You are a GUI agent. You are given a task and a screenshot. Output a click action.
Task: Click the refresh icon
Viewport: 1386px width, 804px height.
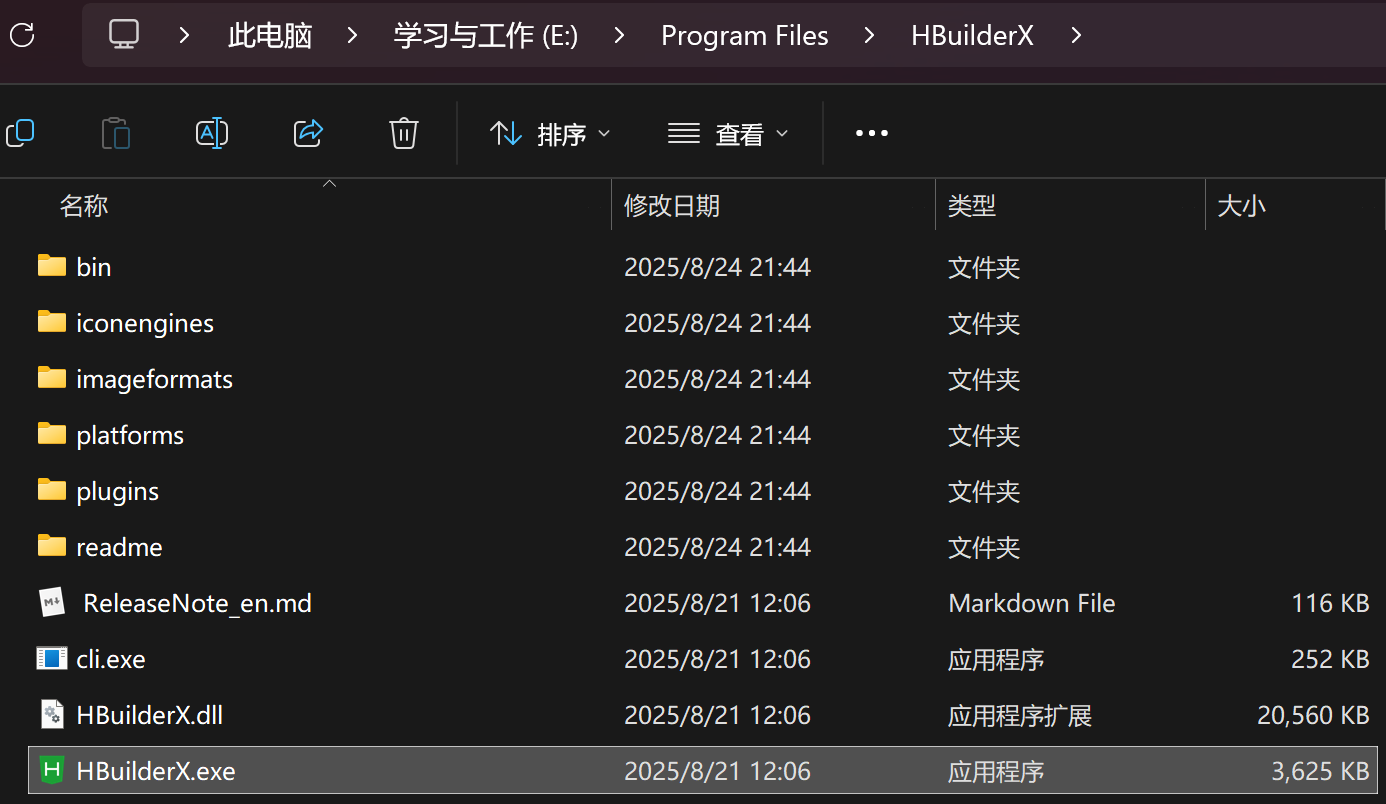click(22, 35)
